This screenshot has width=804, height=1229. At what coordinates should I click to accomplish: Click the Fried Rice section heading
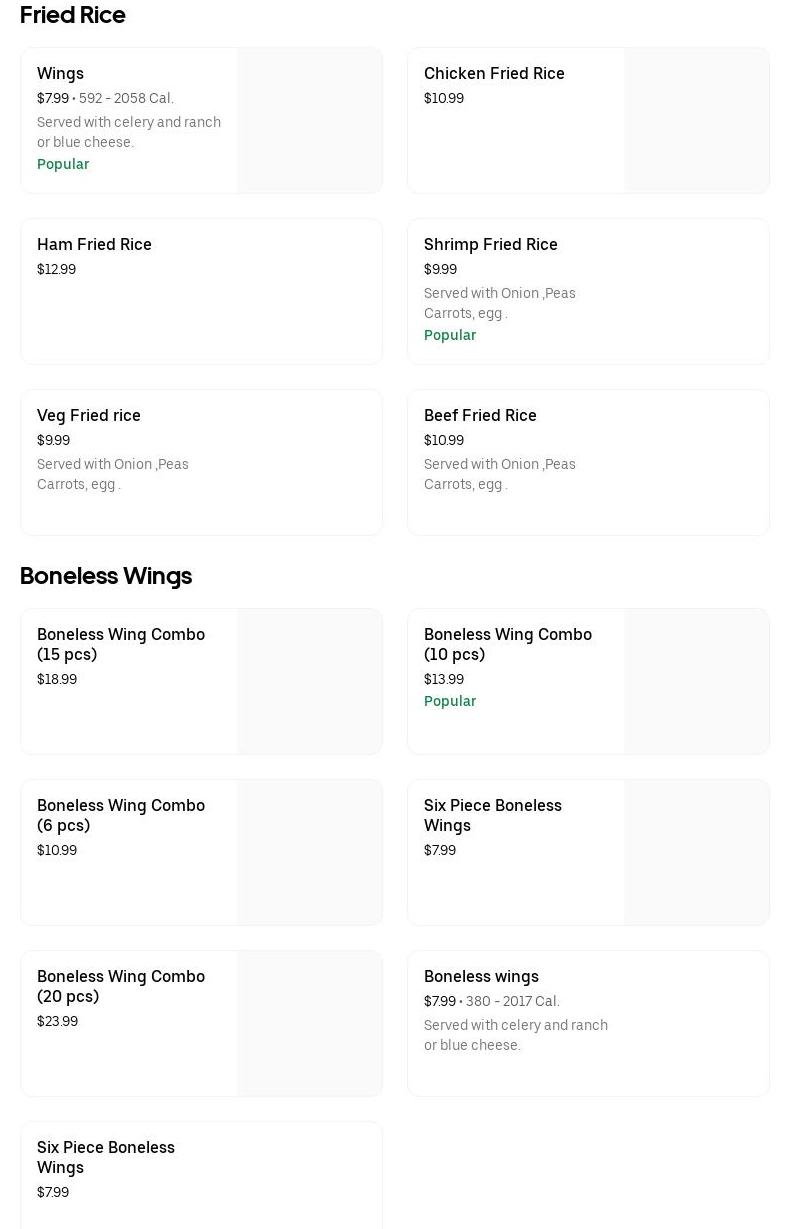(73, 15)
